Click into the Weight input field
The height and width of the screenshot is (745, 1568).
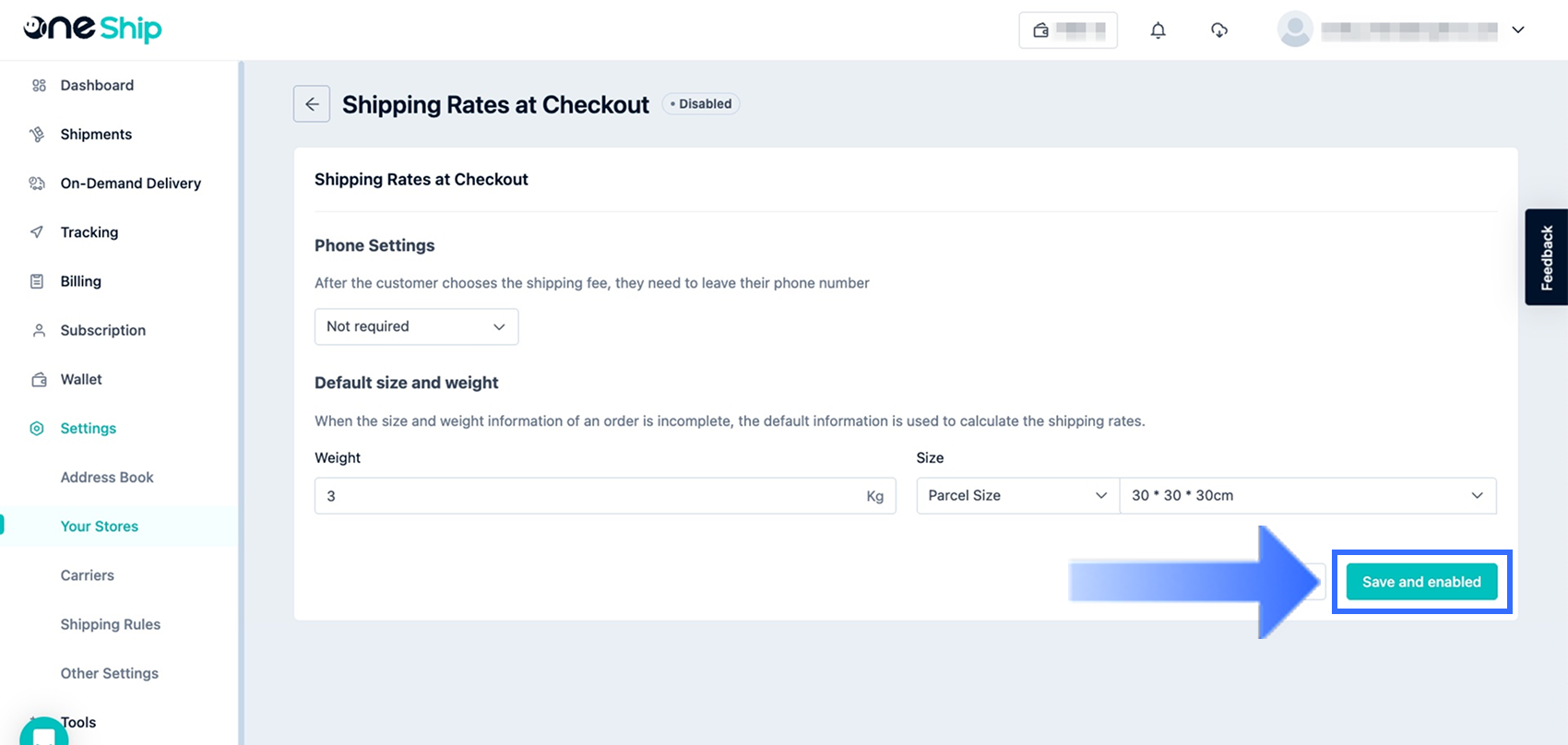tap(590, 496)
